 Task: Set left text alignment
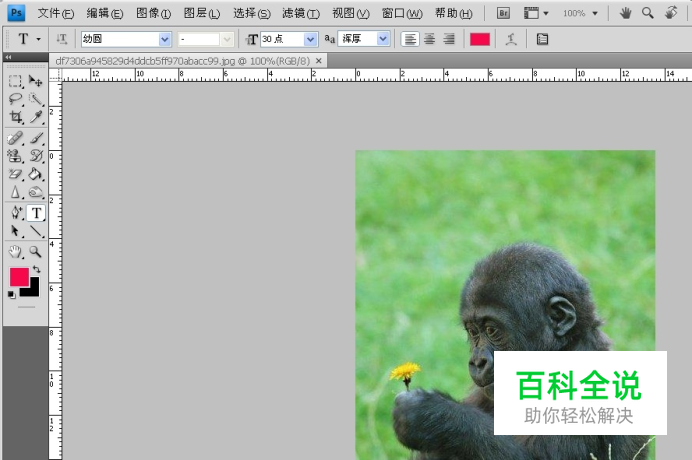(x=410, y=39)
